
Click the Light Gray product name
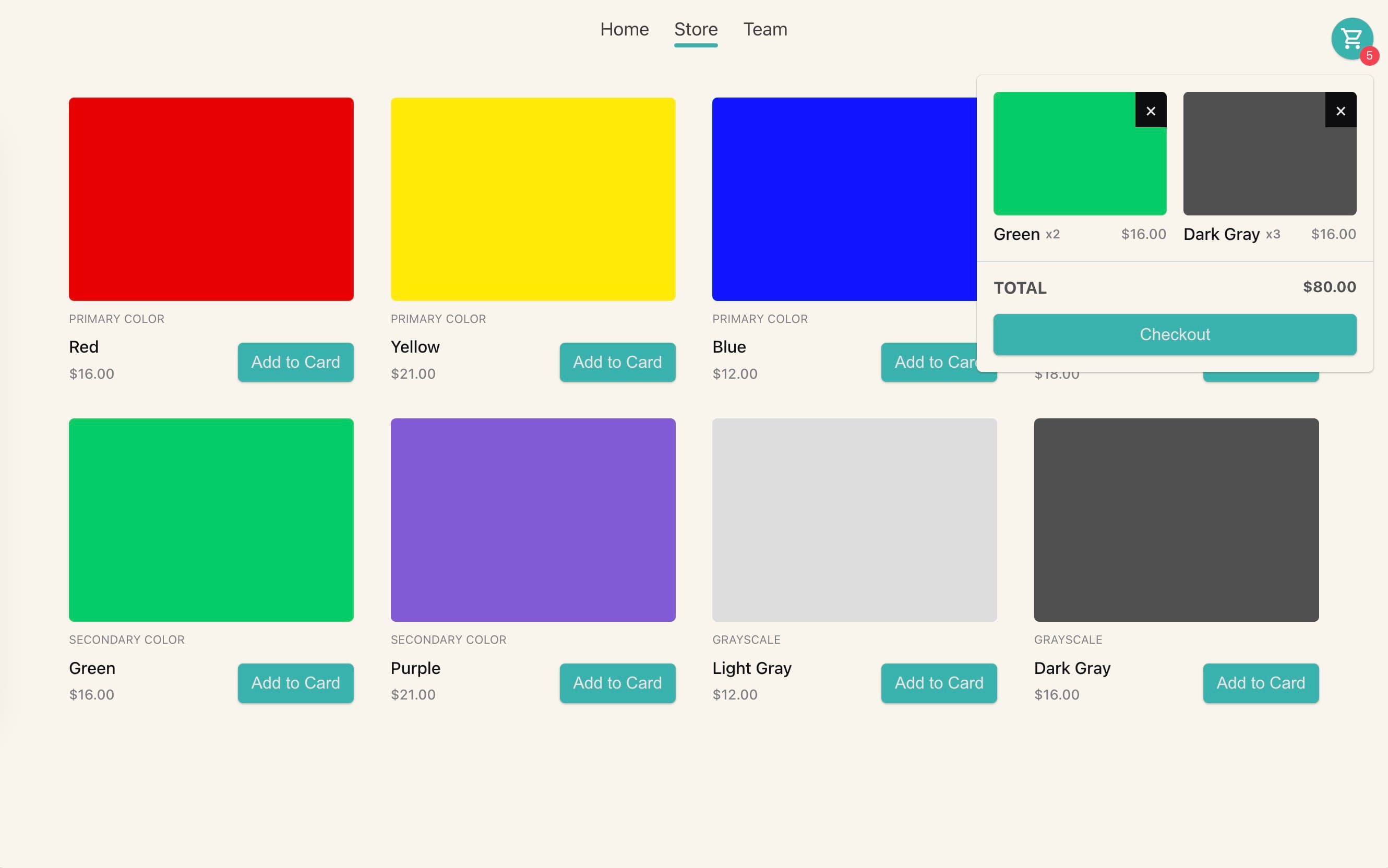[752, 668]
